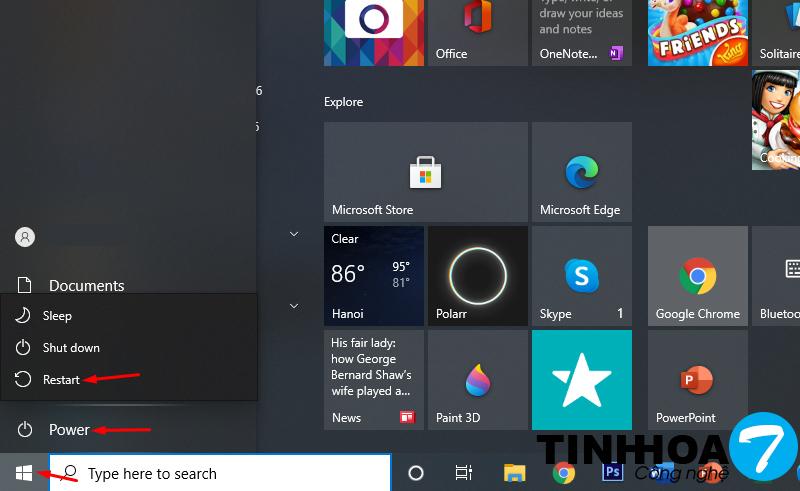Image resolution: width=800 pixels, height=491 pixels.
Task: Launch Microsoft Edge from Start tiles
Action: click(581, 172)
